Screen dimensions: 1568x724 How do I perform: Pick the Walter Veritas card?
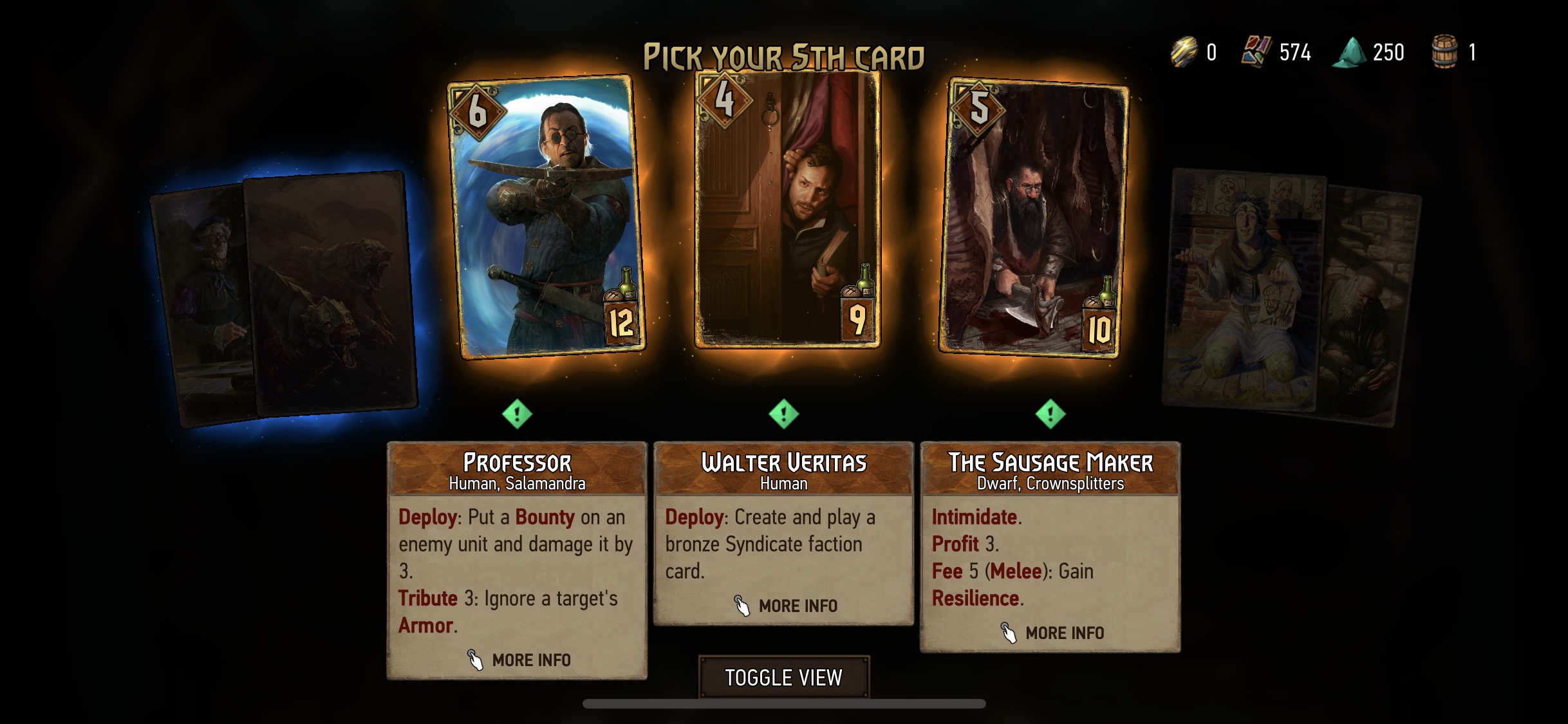point(787,209)
